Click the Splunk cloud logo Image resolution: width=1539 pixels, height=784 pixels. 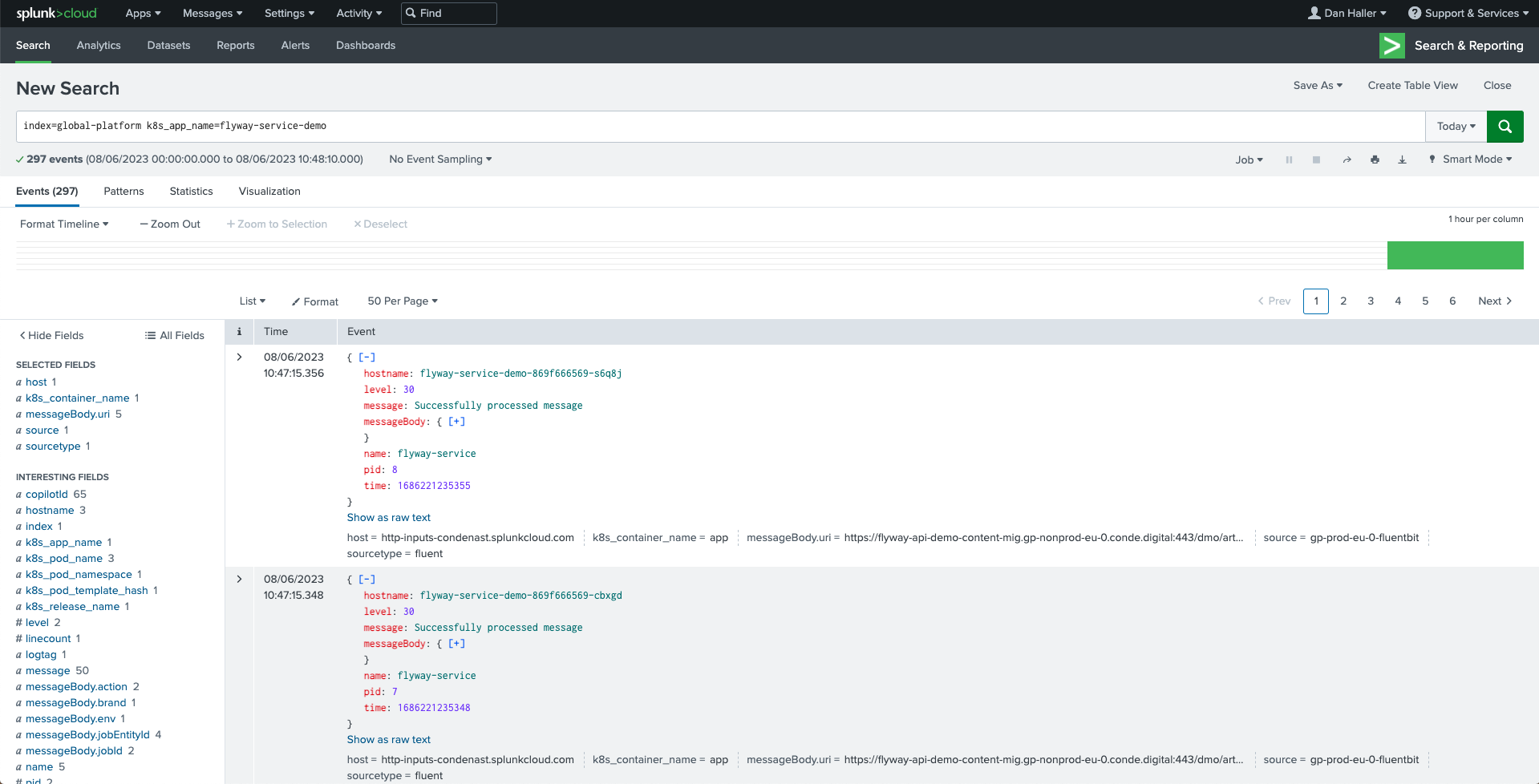tap(56, 13)
